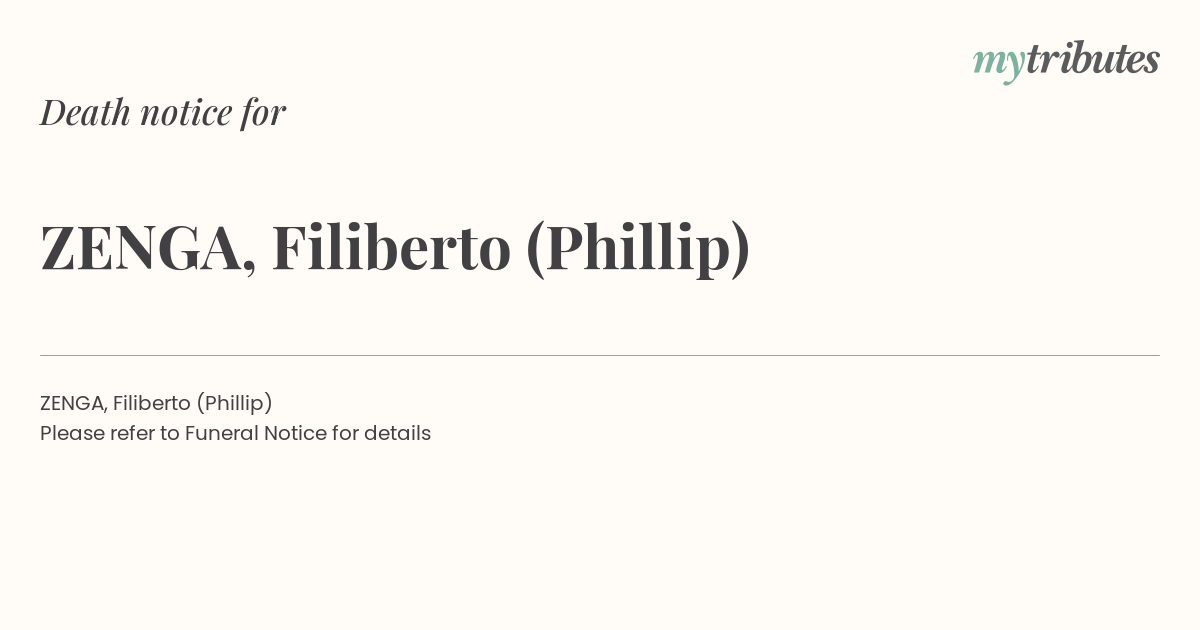Click the green "my" part of the logo
Screen dimensions: 1200x630
[998, 64]
